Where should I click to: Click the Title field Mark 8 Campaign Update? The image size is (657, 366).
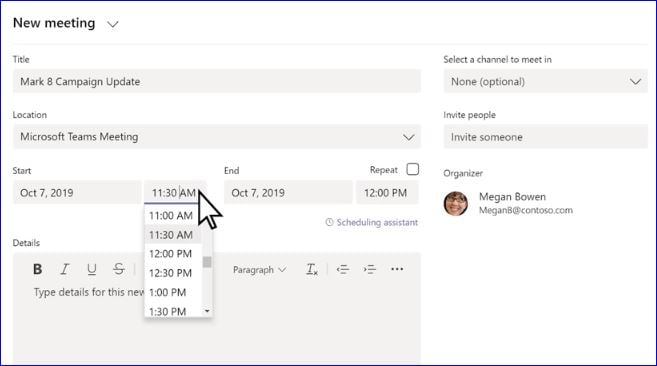217,81
